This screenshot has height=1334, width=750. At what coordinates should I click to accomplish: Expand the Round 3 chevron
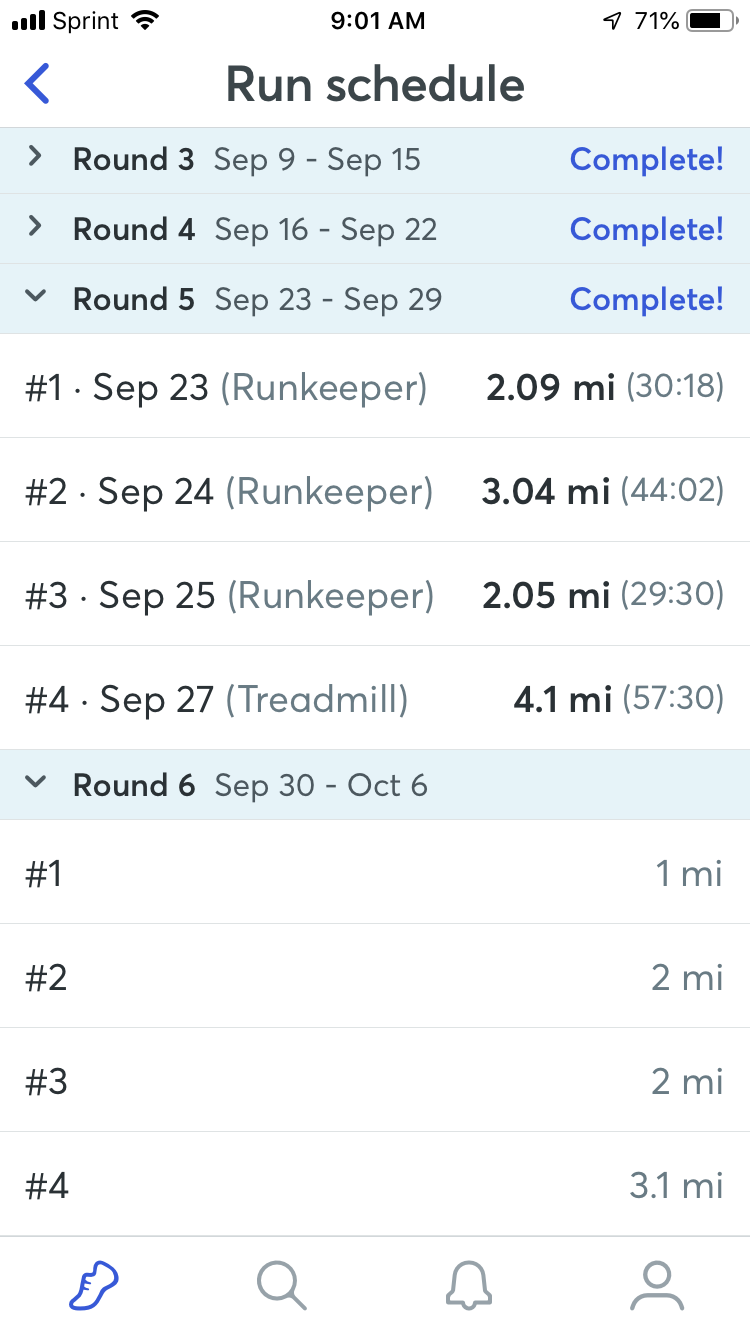35,157
